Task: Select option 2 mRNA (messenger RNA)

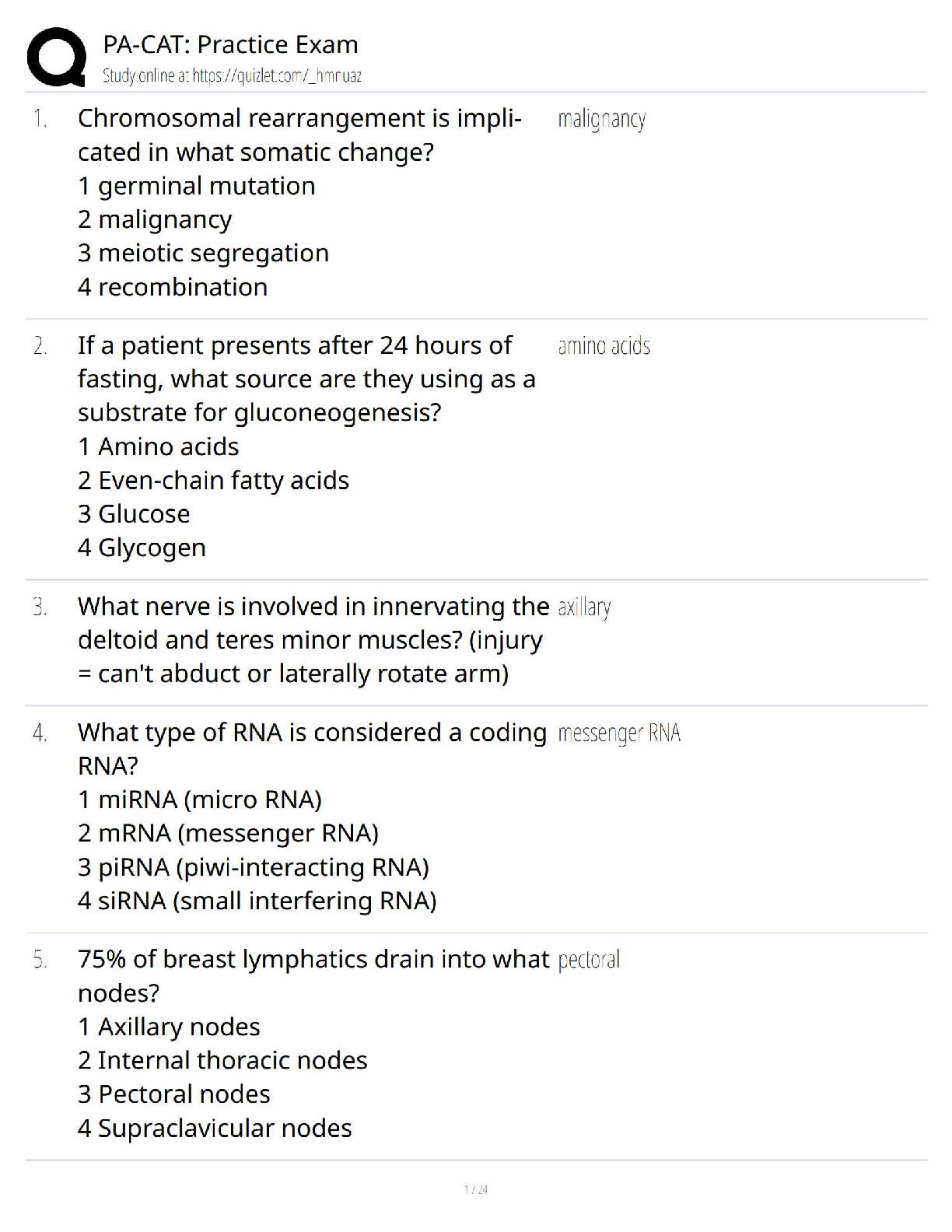Action: [228, 833]
